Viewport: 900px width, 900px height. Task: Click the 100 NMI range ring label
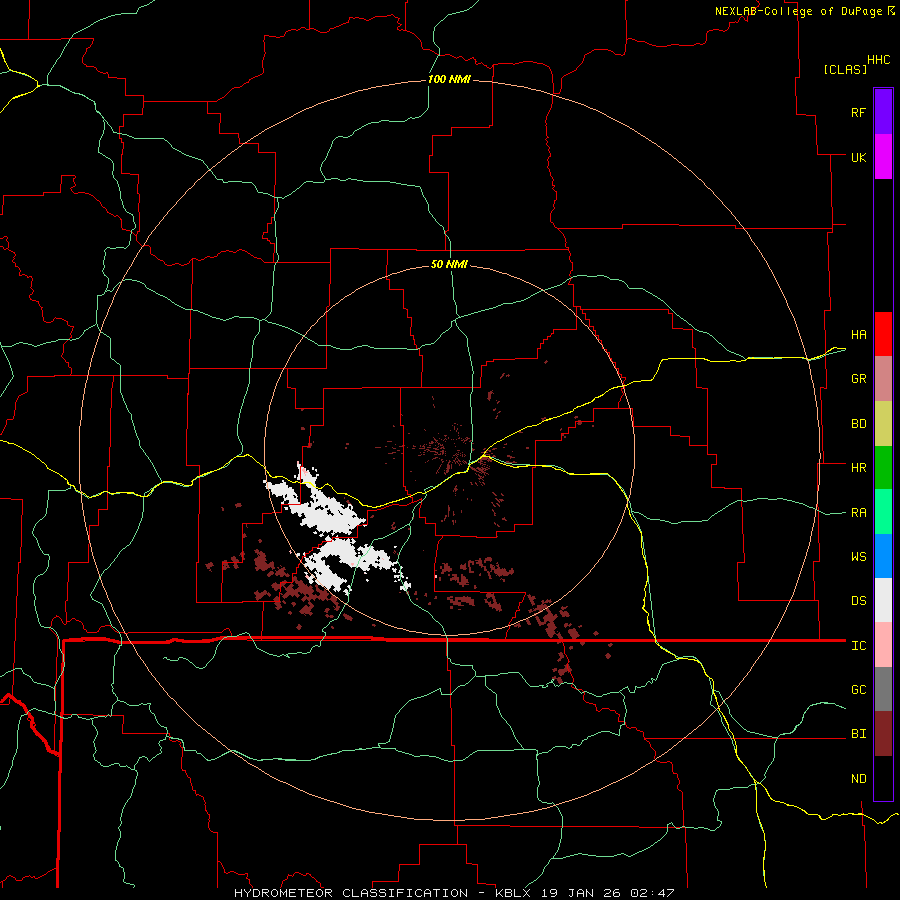coord(449,79)
